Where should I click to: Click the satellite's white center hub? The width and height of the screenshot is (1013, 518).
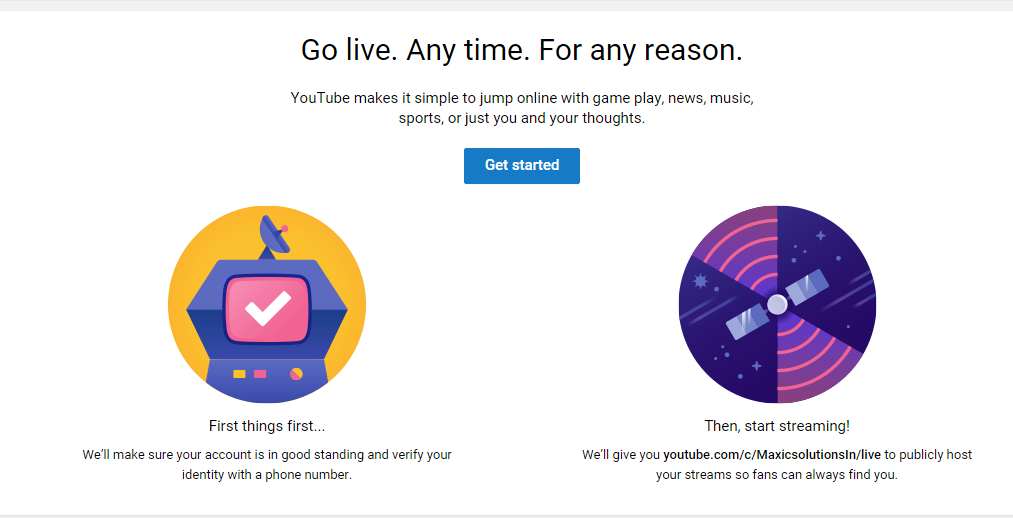point(777,304)
